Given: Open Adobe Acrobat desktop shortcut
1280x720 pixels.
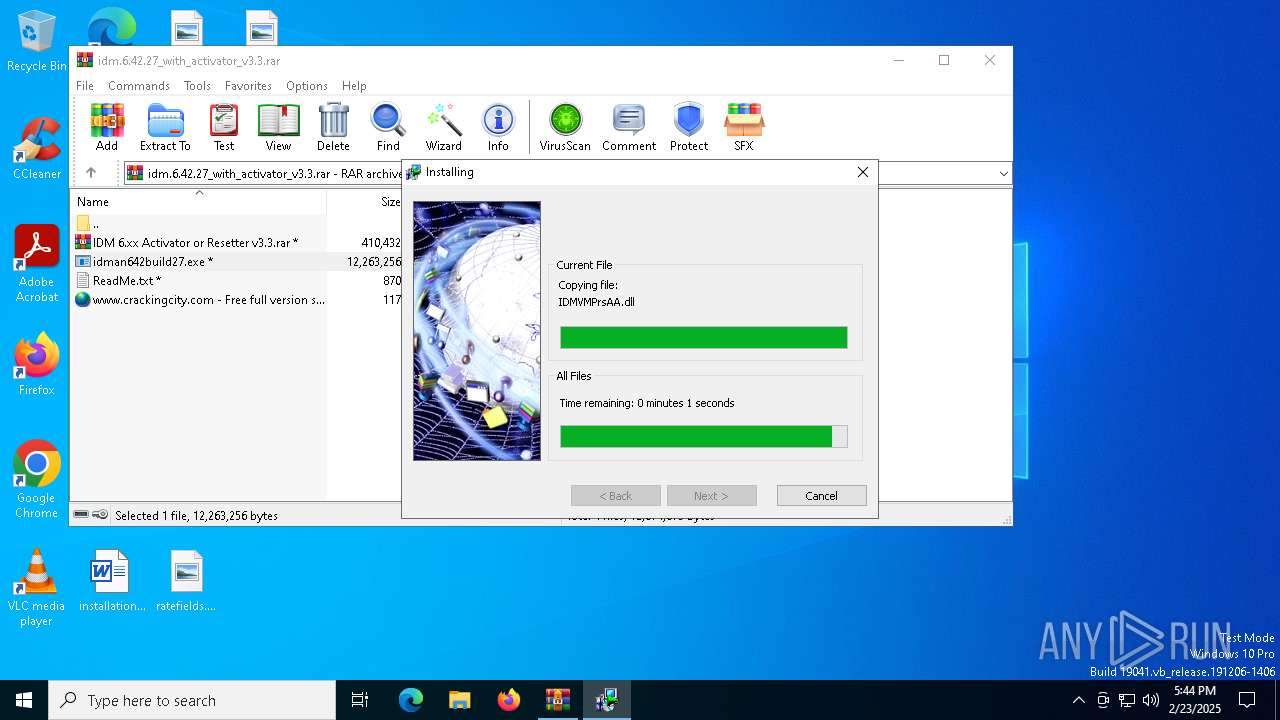Looking at the screenshot, I should click(36, 264).
